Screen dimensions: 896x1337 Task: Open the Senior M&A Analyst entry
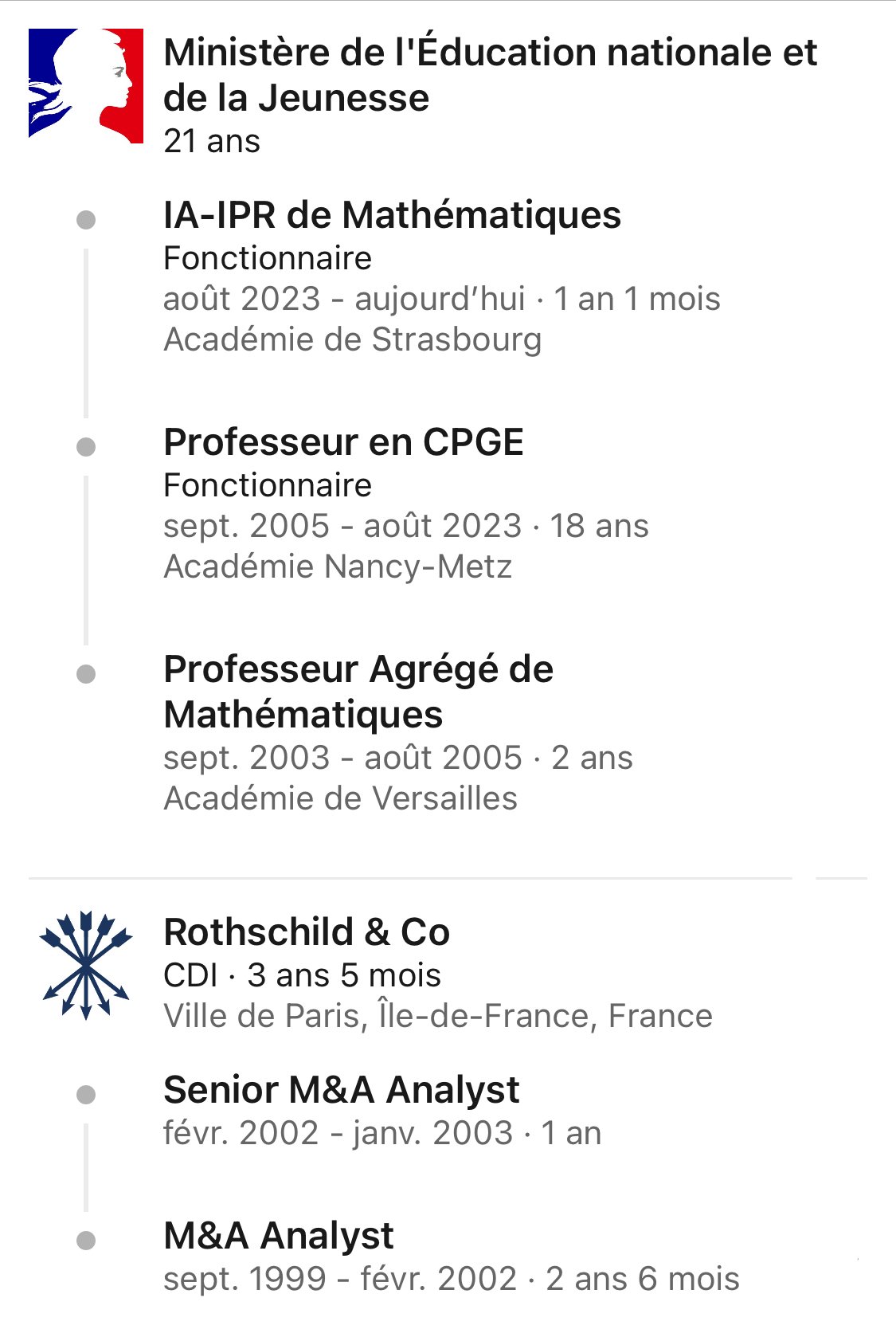[x=341, y=1089]
